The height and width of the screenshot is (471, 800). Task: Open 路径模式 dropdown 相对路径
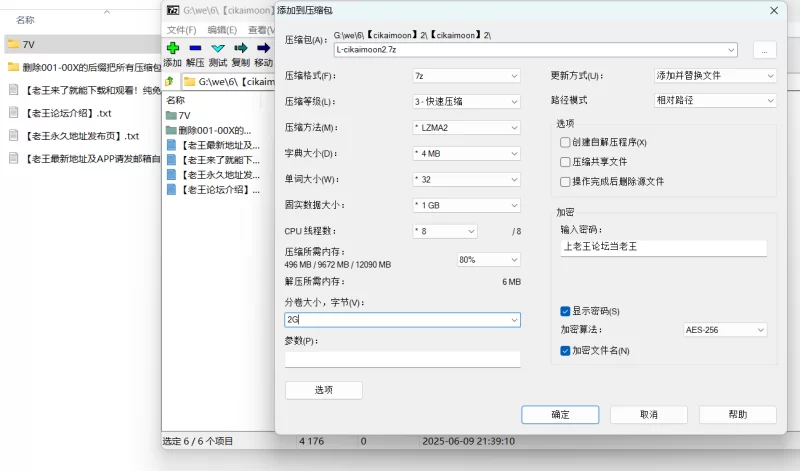pos(715,101)
